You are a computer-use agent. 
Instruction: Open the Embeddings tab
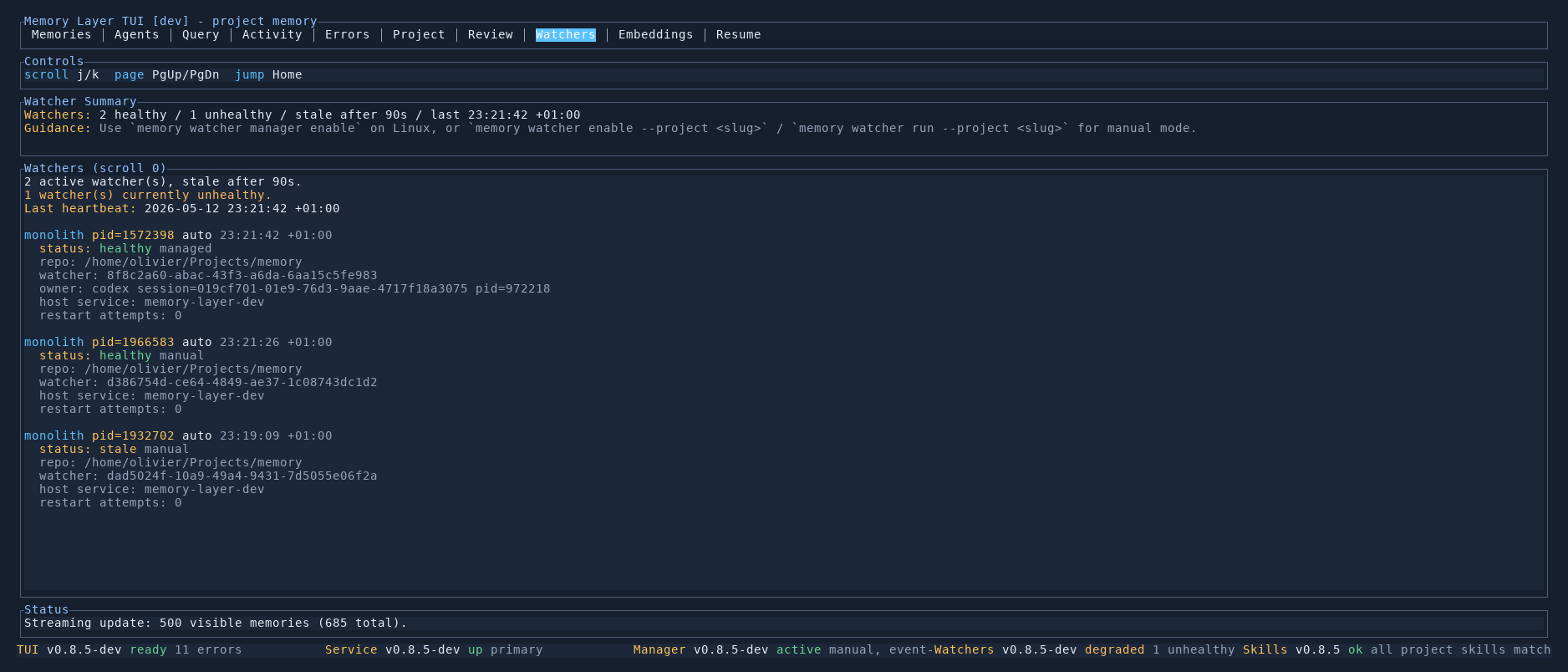tap(655, 34)
